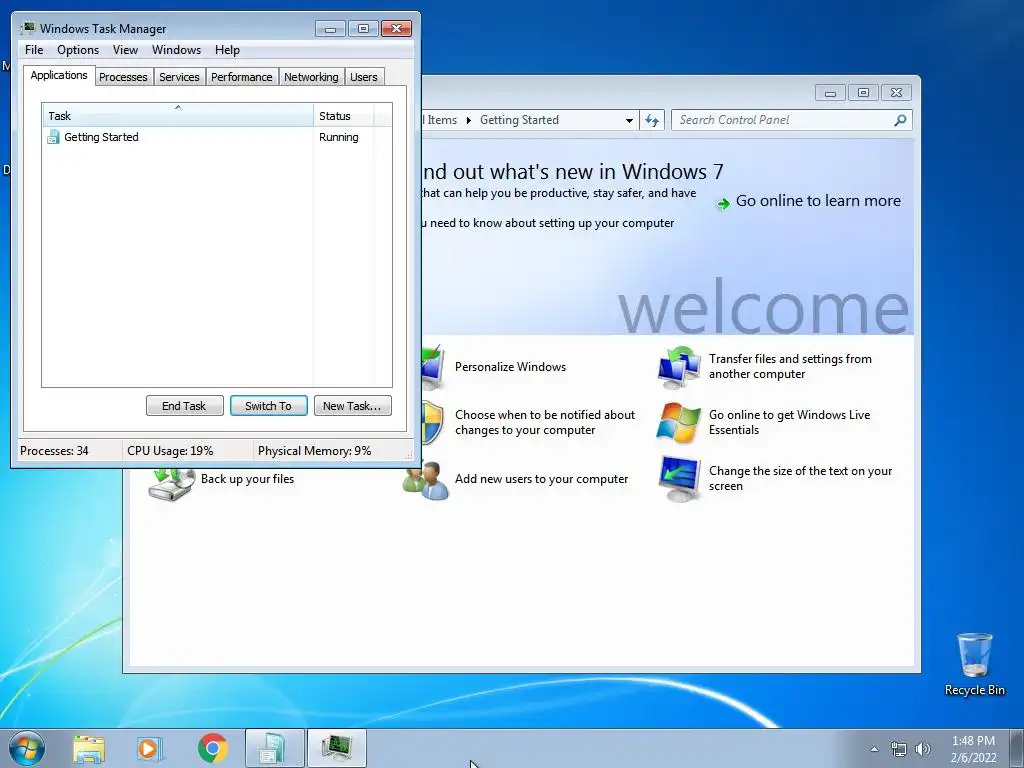Click the Show desktop strip at taskbar end

[1017, 748]
